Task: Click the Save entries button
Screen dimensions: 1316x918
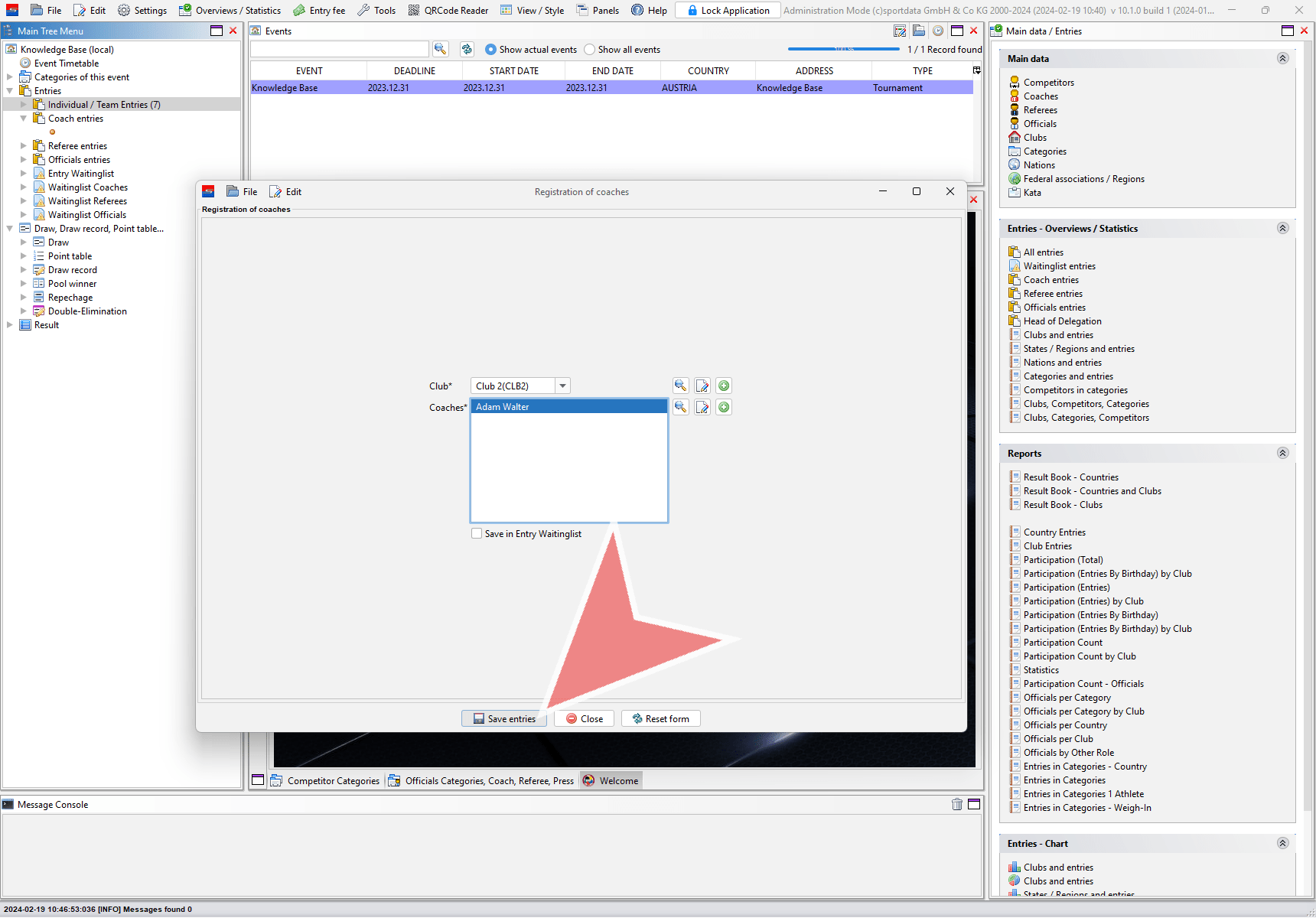Action: (504, 718)
